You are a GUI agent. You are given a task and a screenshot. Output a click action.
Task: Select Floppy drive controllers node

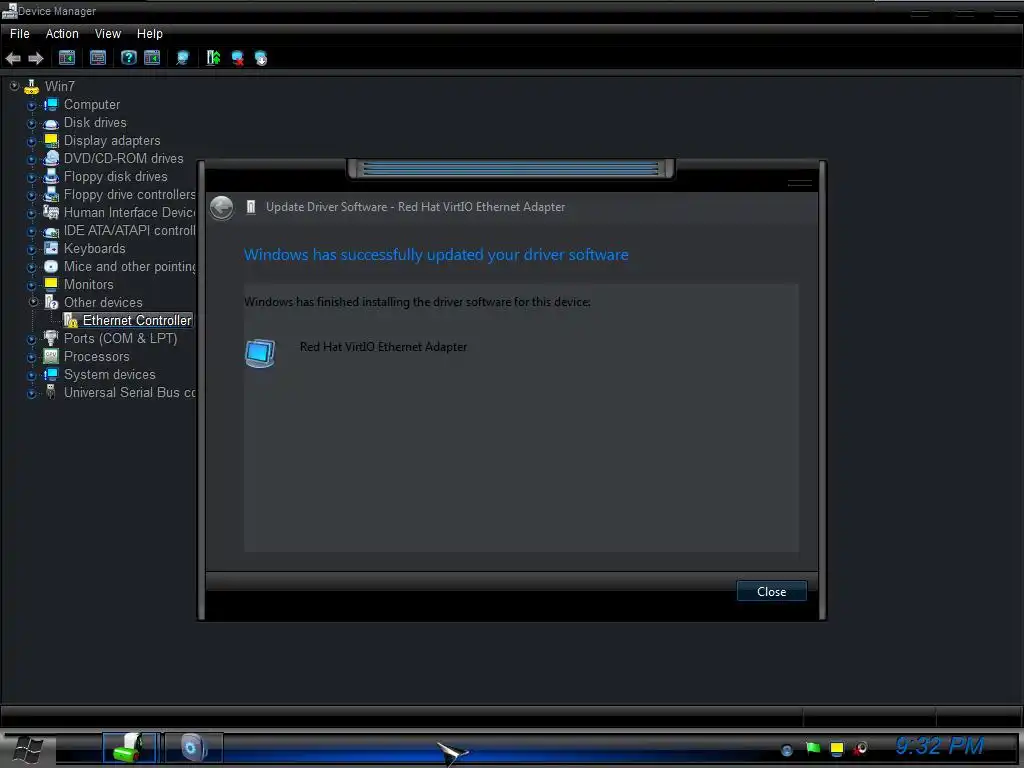129,195
